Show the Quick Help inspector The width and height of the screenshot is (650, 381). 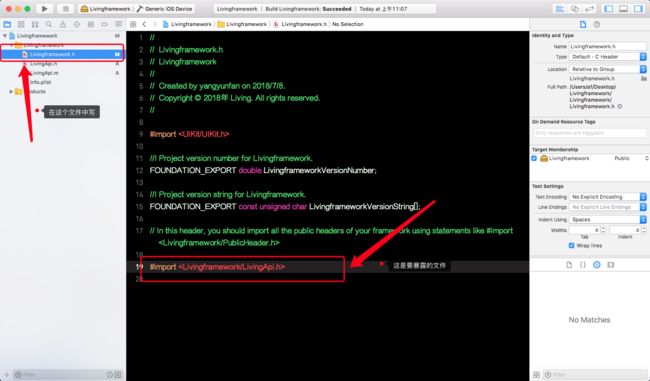(x=597, y=24)
